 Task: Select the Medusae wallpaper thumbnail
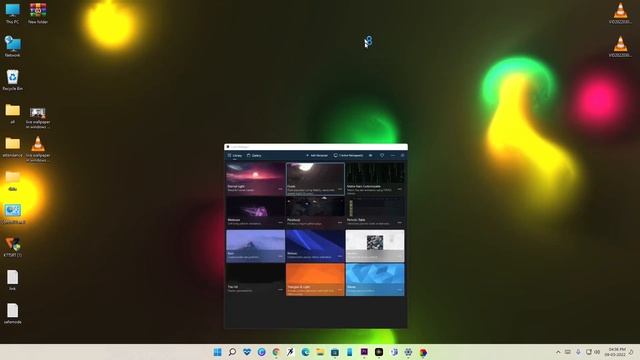point(256,212)
